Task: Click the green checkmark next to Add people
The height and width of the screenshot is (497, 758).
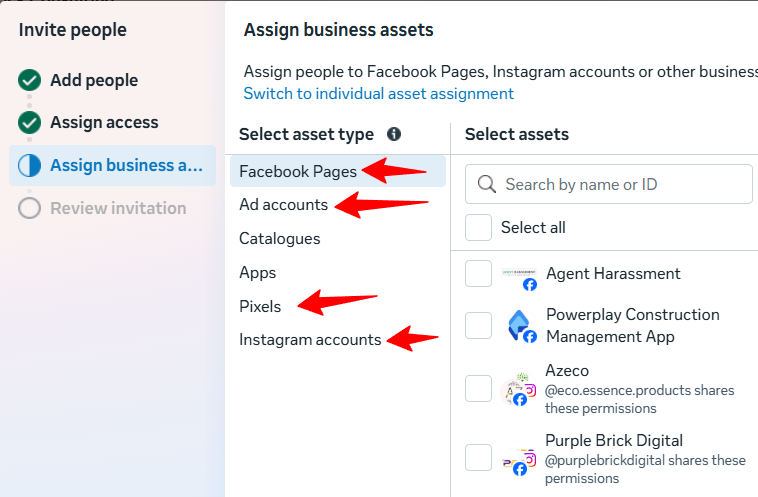Action: (x=29, y=80)
